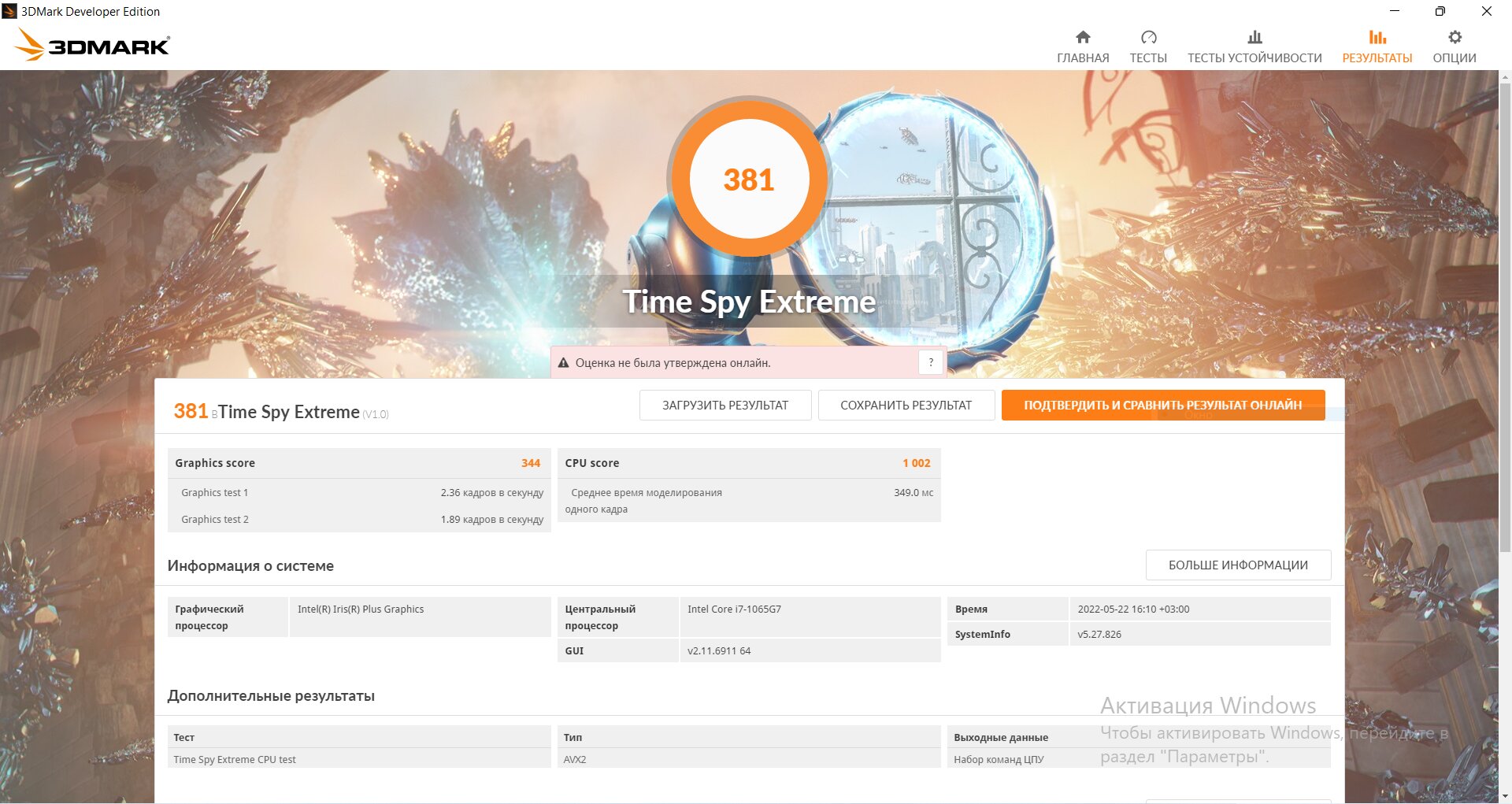The width and height of the screenshot is (1512, 804).
Task: Switch to the ТЕСТЫ tab label
Action: tap(1148, 58)
